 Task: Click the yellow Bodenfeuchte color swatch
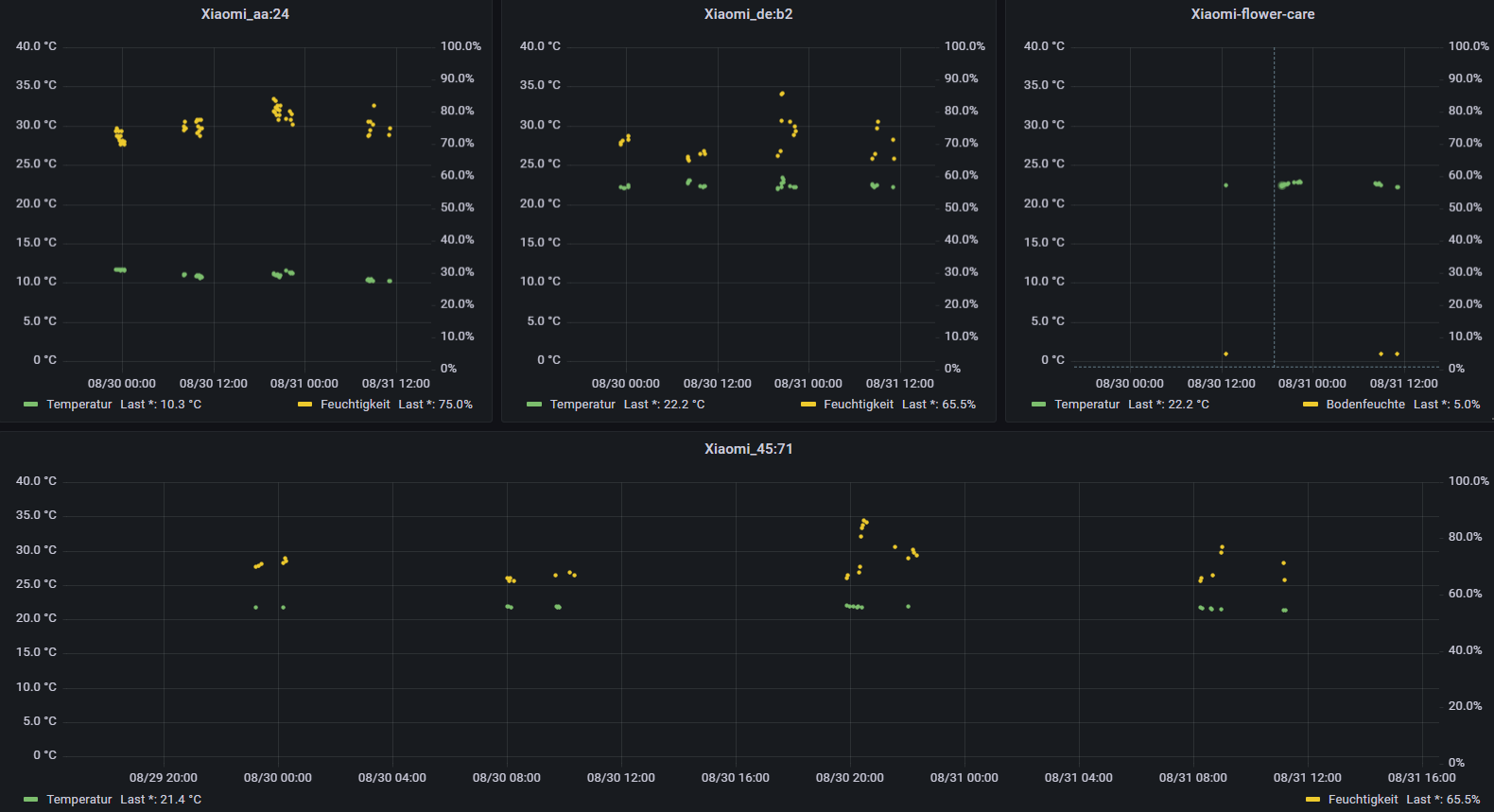1310,405
